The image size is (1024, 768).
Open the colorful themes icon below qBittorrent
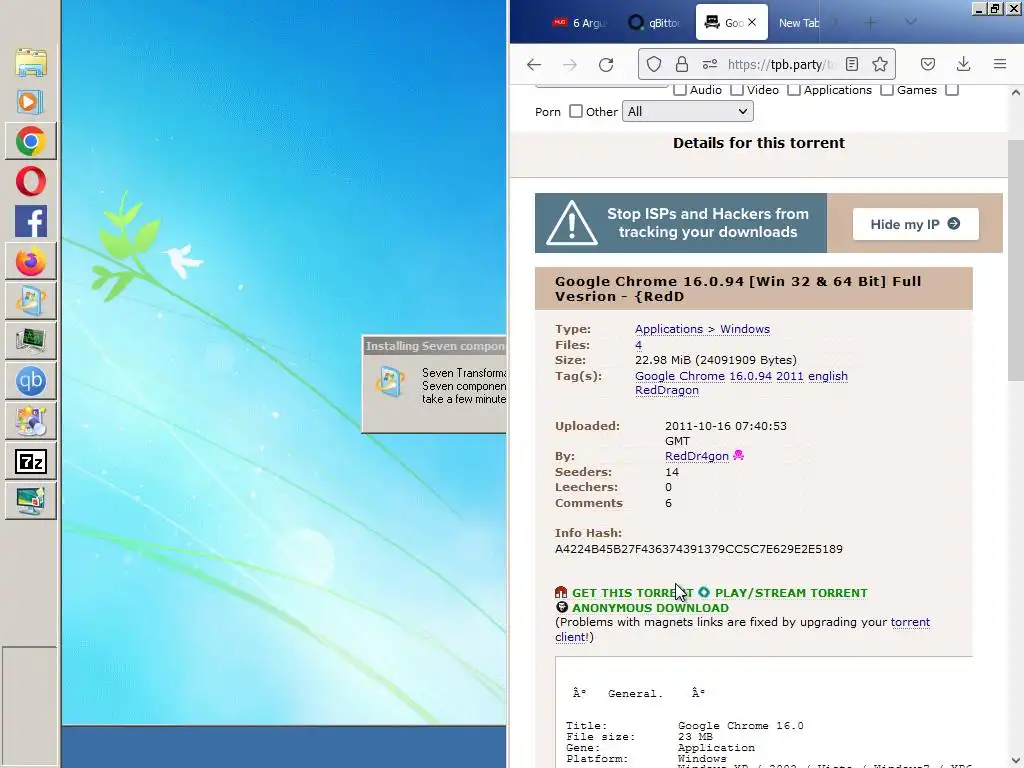click(31, 421)
